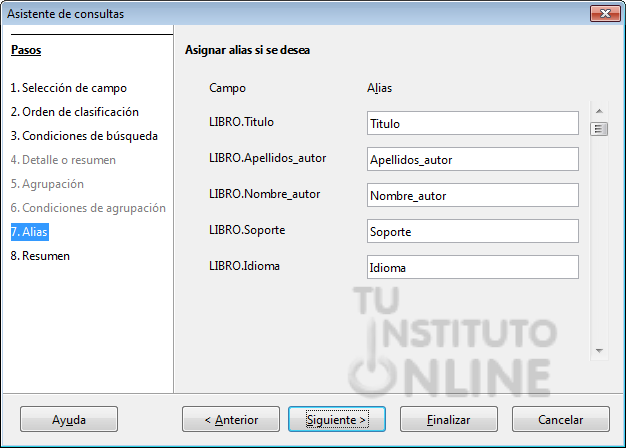Click the scrollbar up arrow

[599, 111]
